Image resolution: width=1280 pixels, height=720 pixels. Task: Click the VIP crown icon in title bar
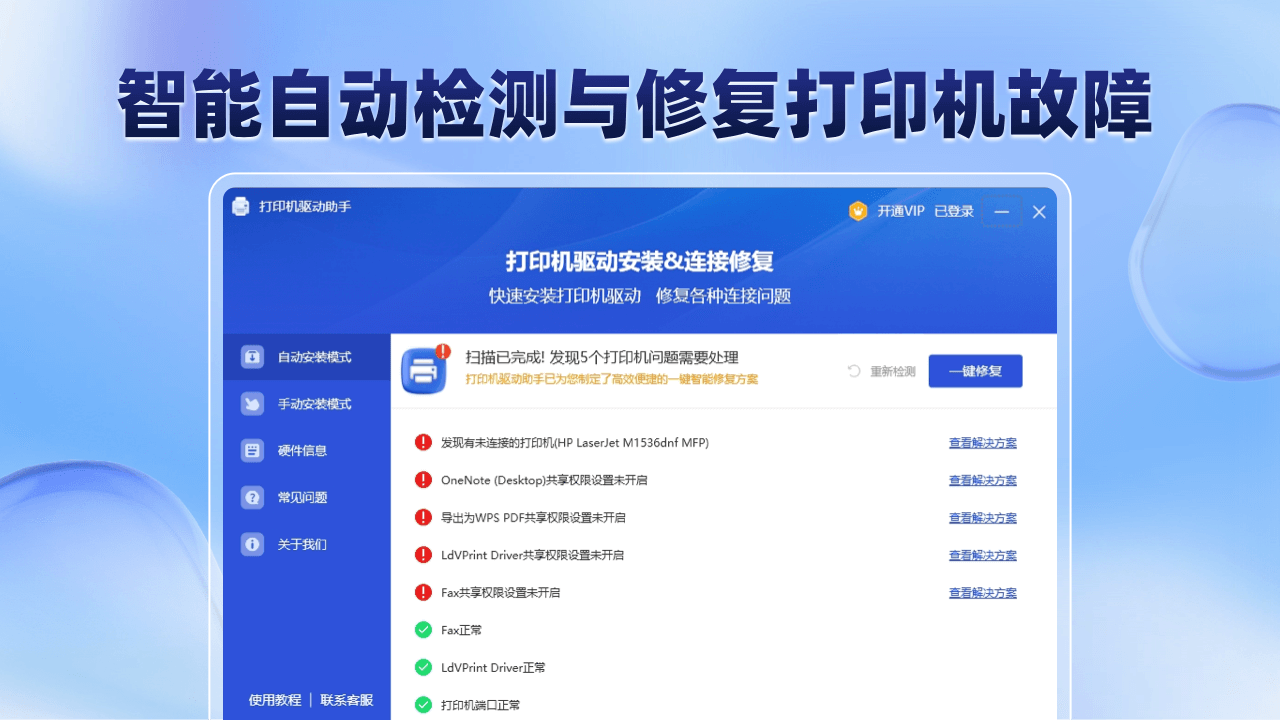[x=858, y=211]
